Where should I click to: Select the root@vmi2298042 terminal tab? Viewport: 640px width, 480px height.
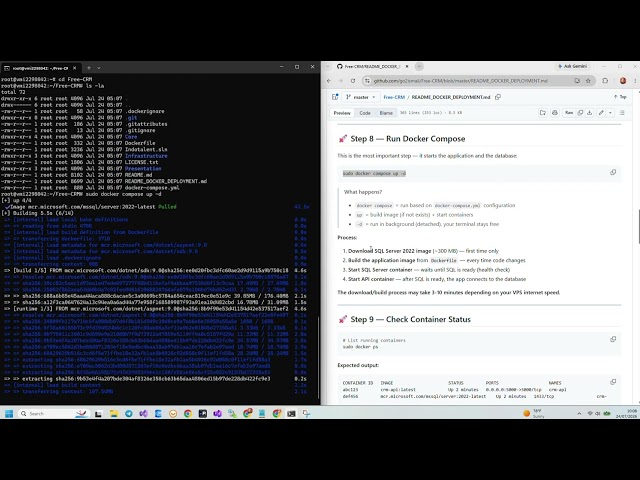click(40, 68)
